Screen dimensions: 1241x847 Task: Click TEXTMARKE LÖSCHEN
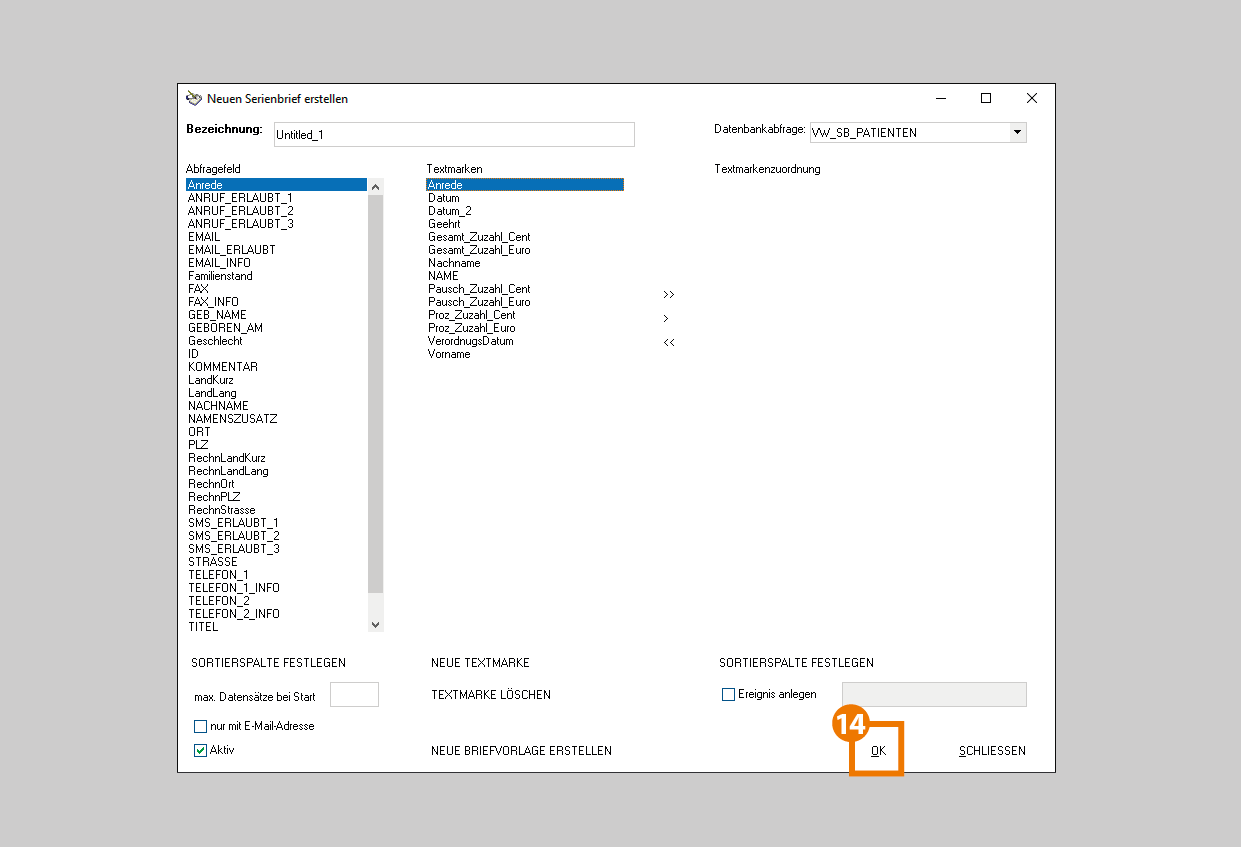click(490, 695)
